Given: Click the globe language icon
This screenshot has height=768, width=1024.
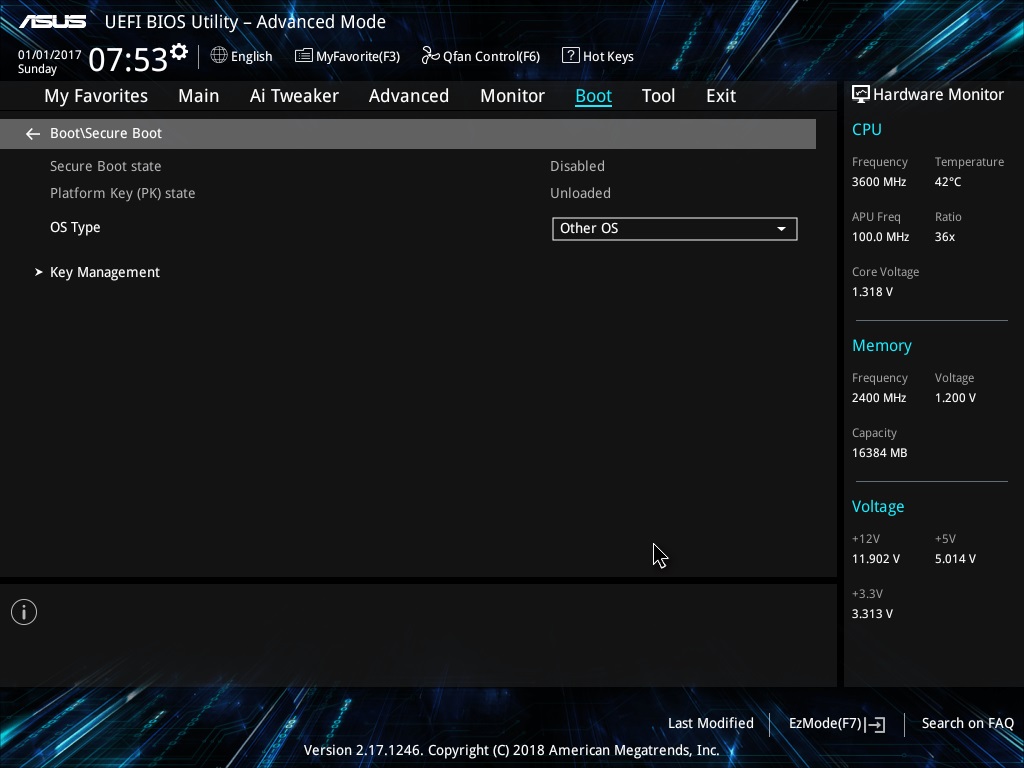Looking at the screenshot, I should click(x=219, y=56).
